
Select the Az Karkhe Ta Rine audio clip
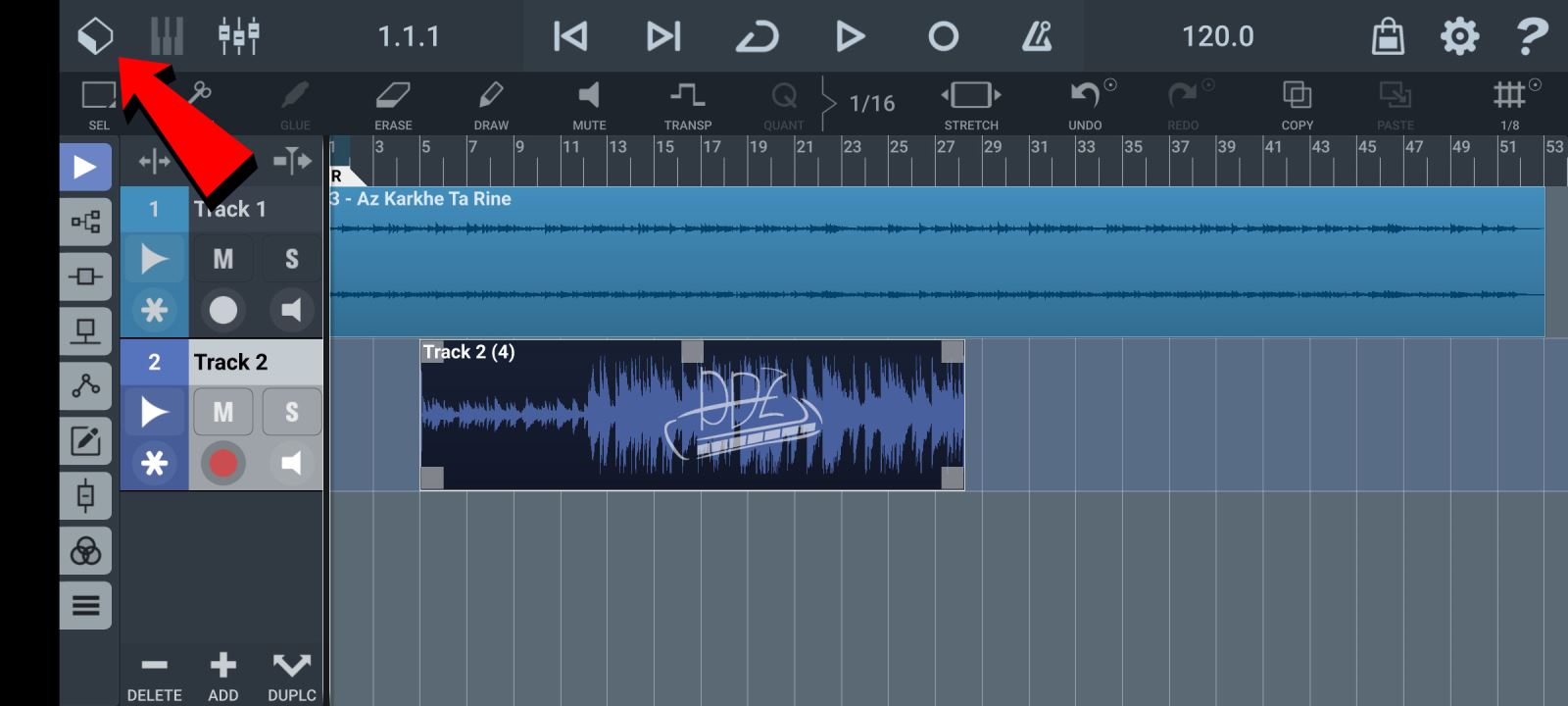[x=937, y=262]
